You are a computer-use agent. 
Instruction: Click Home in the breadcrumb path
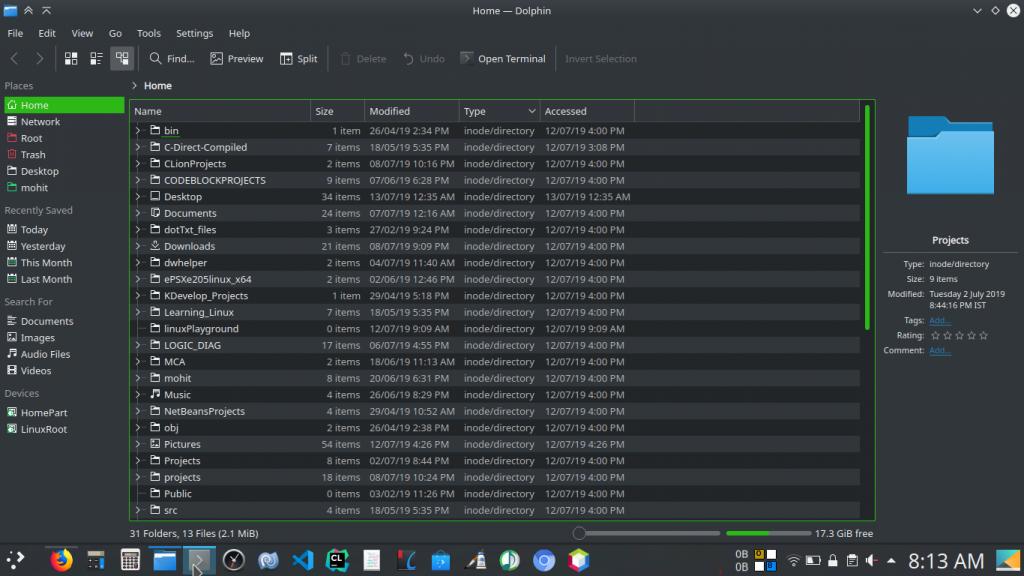point(158,86)
